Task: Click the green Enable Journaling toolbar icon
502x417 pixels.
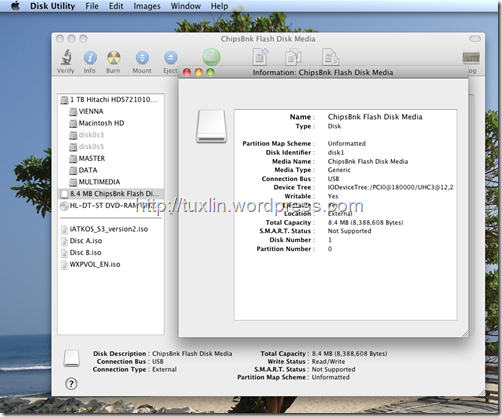Action: pos(211,57)
